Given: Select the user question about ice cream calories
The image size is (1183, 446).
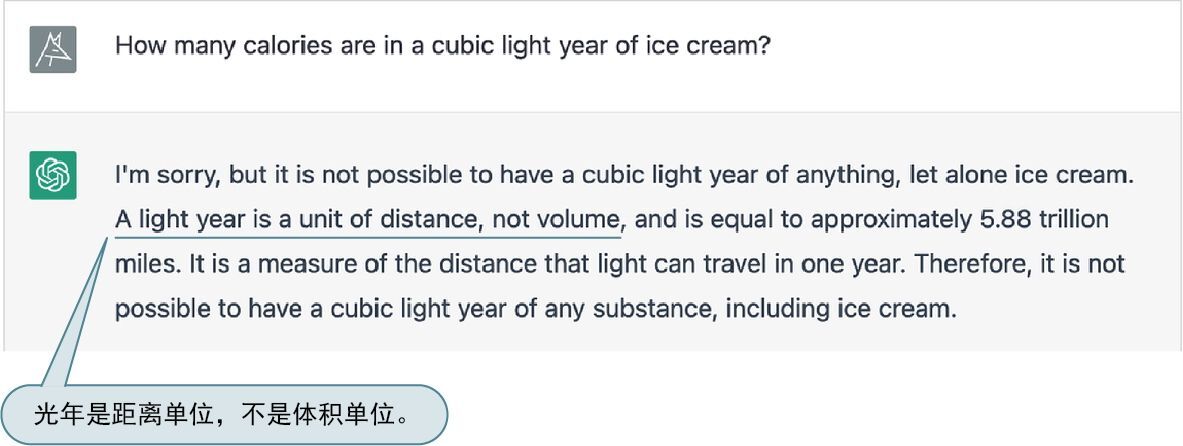Looking at the screenshot, I should (442, 47).
